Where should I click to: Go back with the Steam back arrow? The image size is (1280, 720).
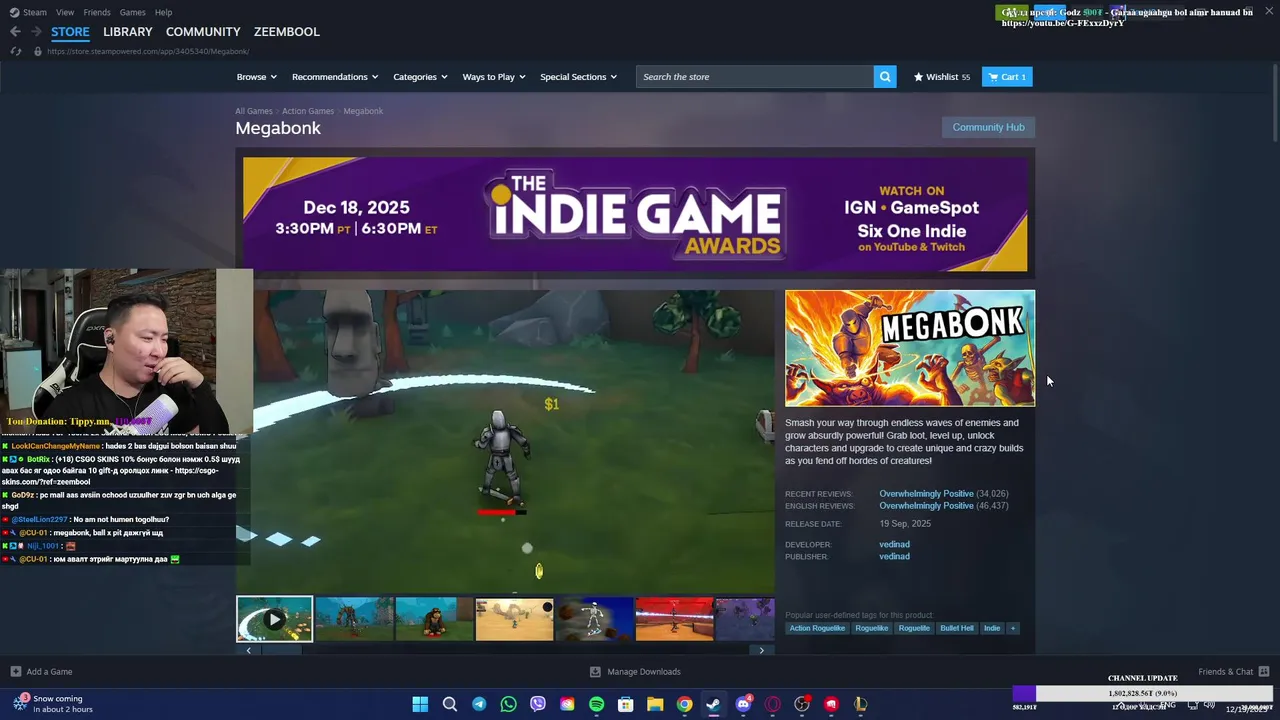pos(15,32)
